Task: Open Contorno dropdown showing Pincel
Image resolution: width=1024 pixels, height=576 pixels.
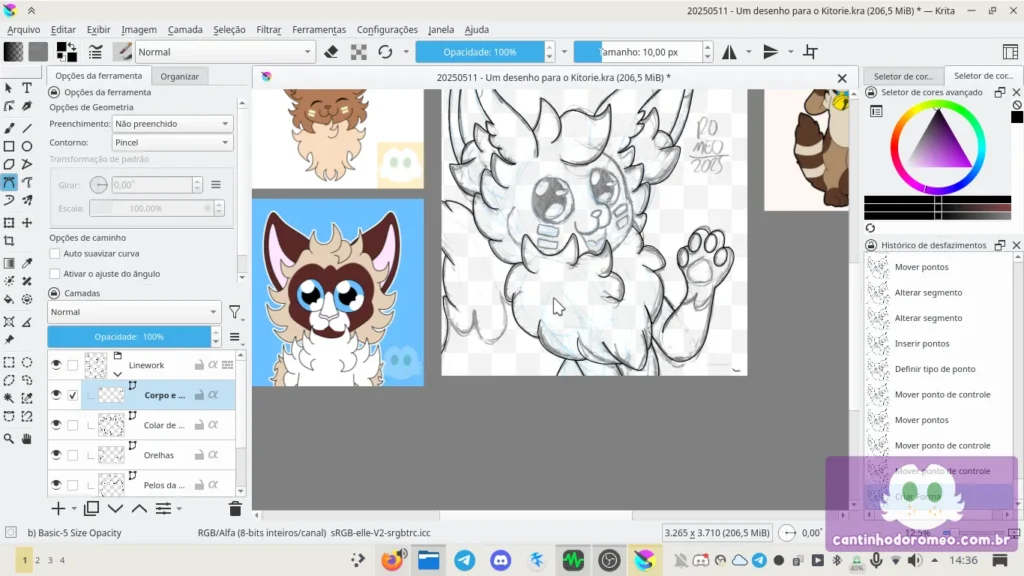Action: click(x=172, y=142)
